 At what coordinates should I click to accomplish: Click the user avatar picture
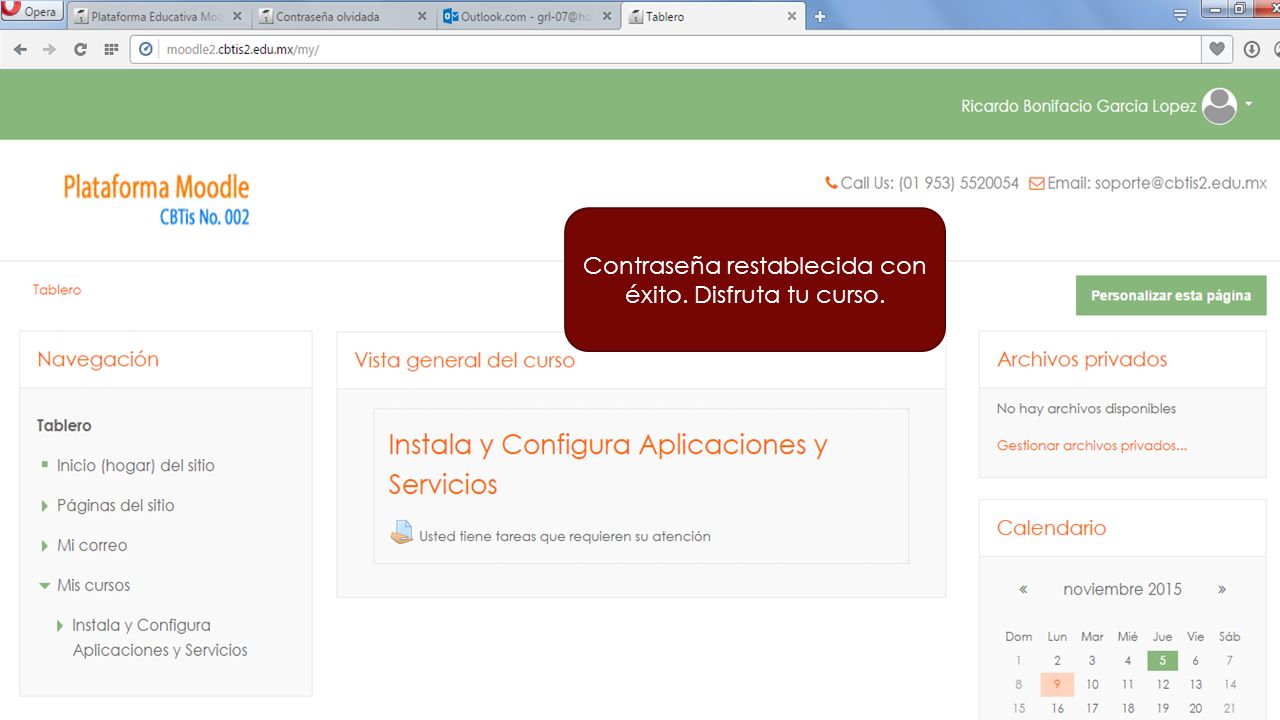1219,106
